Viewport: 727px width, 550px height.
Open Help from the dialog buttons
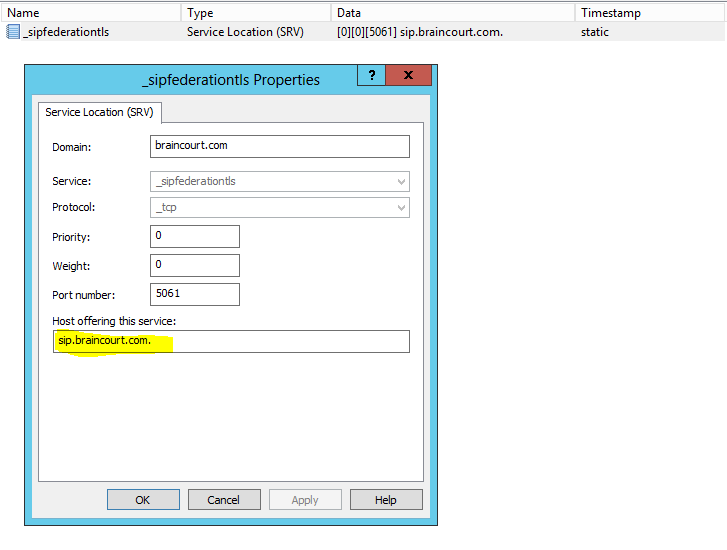tap(386, 499)
